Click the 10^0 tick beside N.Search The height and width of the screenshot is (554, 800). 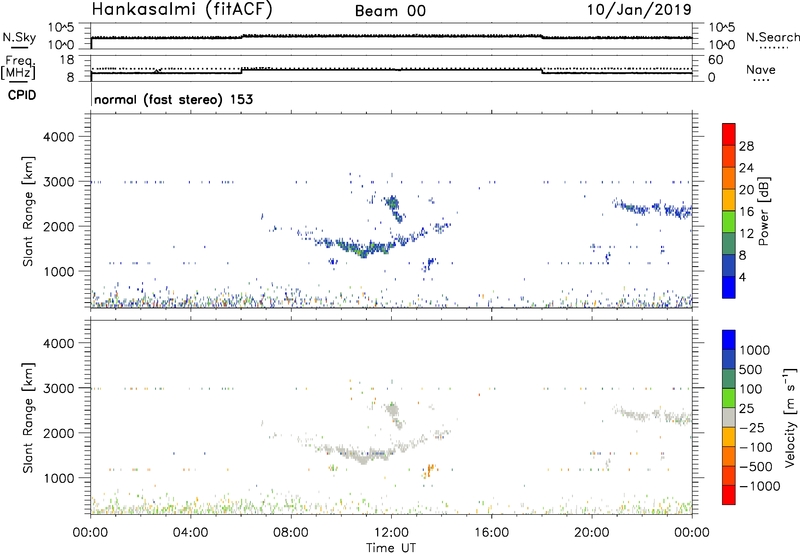(x=722, y=45)
